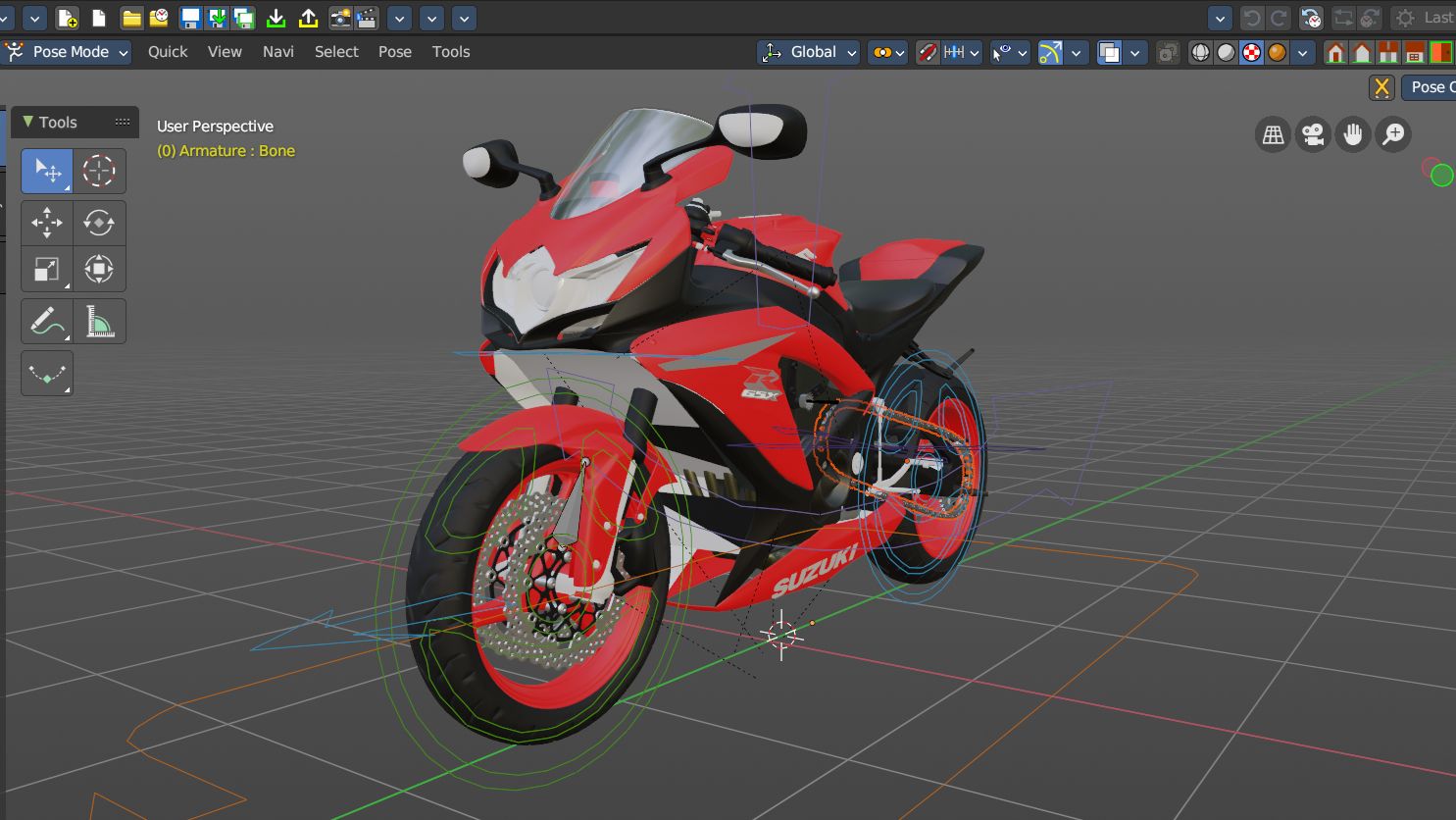Image resolution: width=1456 pixels, height=820 pixels.
Task: Select the Breakdowner pose tool
Action: (x=47, y=374)
